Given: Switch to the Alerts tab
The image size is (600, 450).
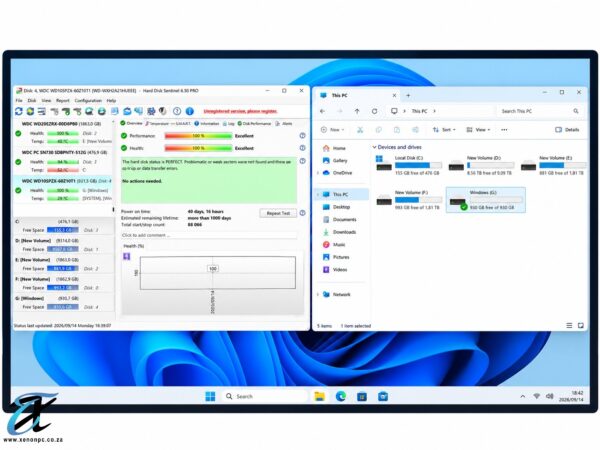Looking at the screenshot, I should 284,124.
